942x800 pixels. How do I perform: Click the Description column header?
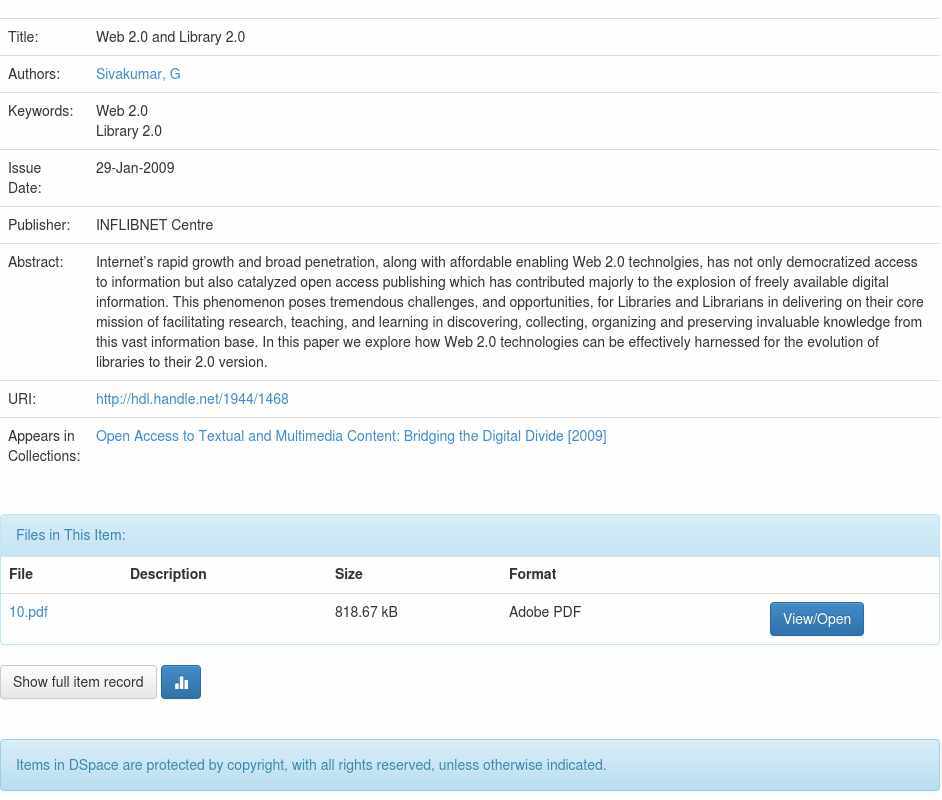pyautogui.click(x=168, y=574)
